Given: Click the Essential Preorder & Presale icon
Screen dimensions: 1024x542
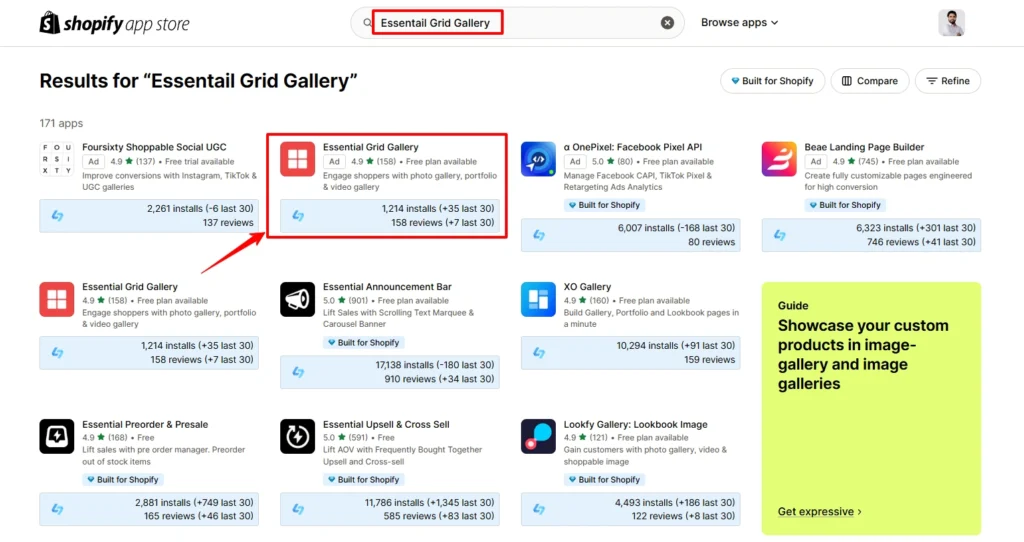Looking at the screenshot, I should [x=56, y=436].
